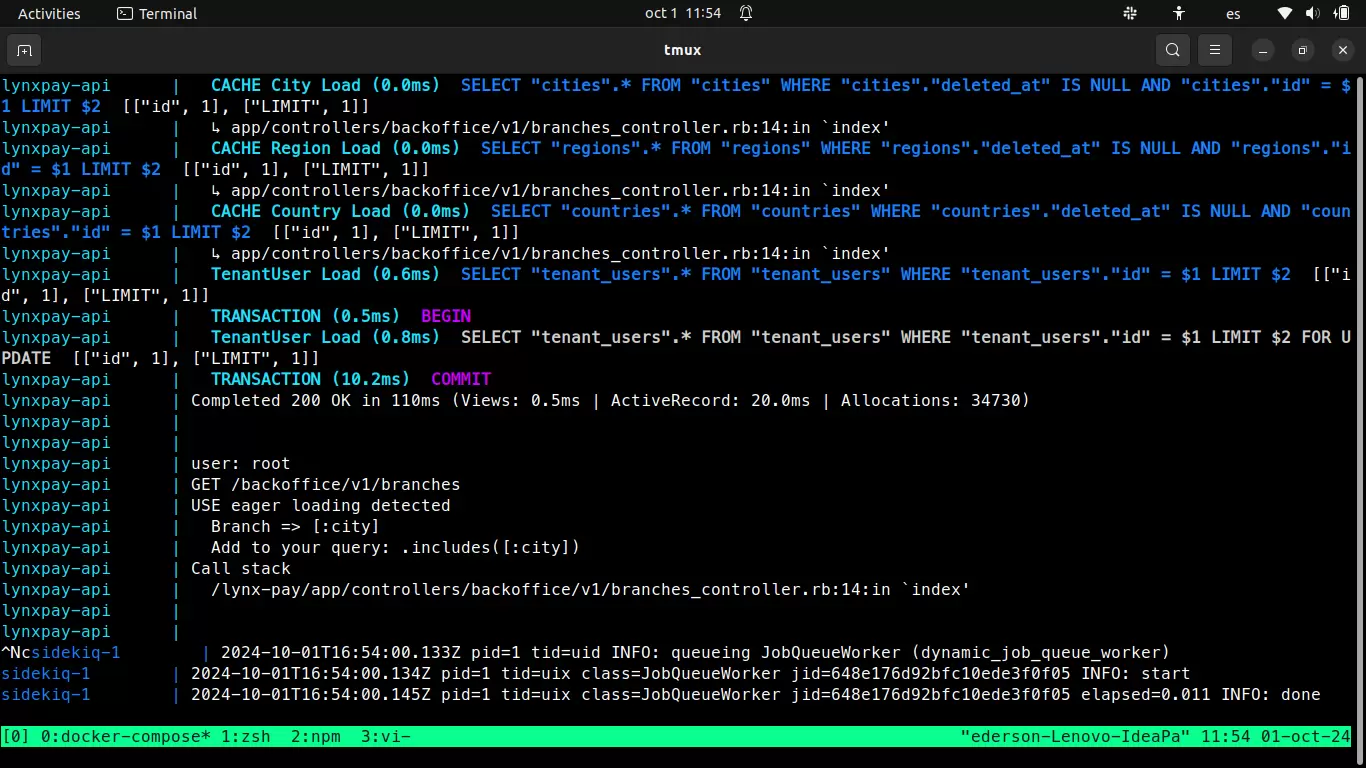
Task: Click the 'Completed 200 OK' log line
Action: tap(610, 401)
